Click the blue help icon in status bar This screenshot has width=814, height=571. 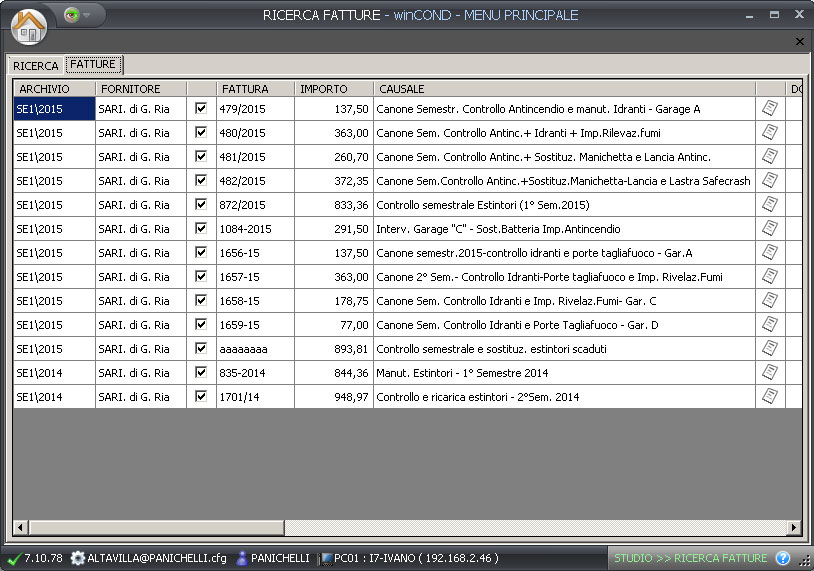pos(783,558)
